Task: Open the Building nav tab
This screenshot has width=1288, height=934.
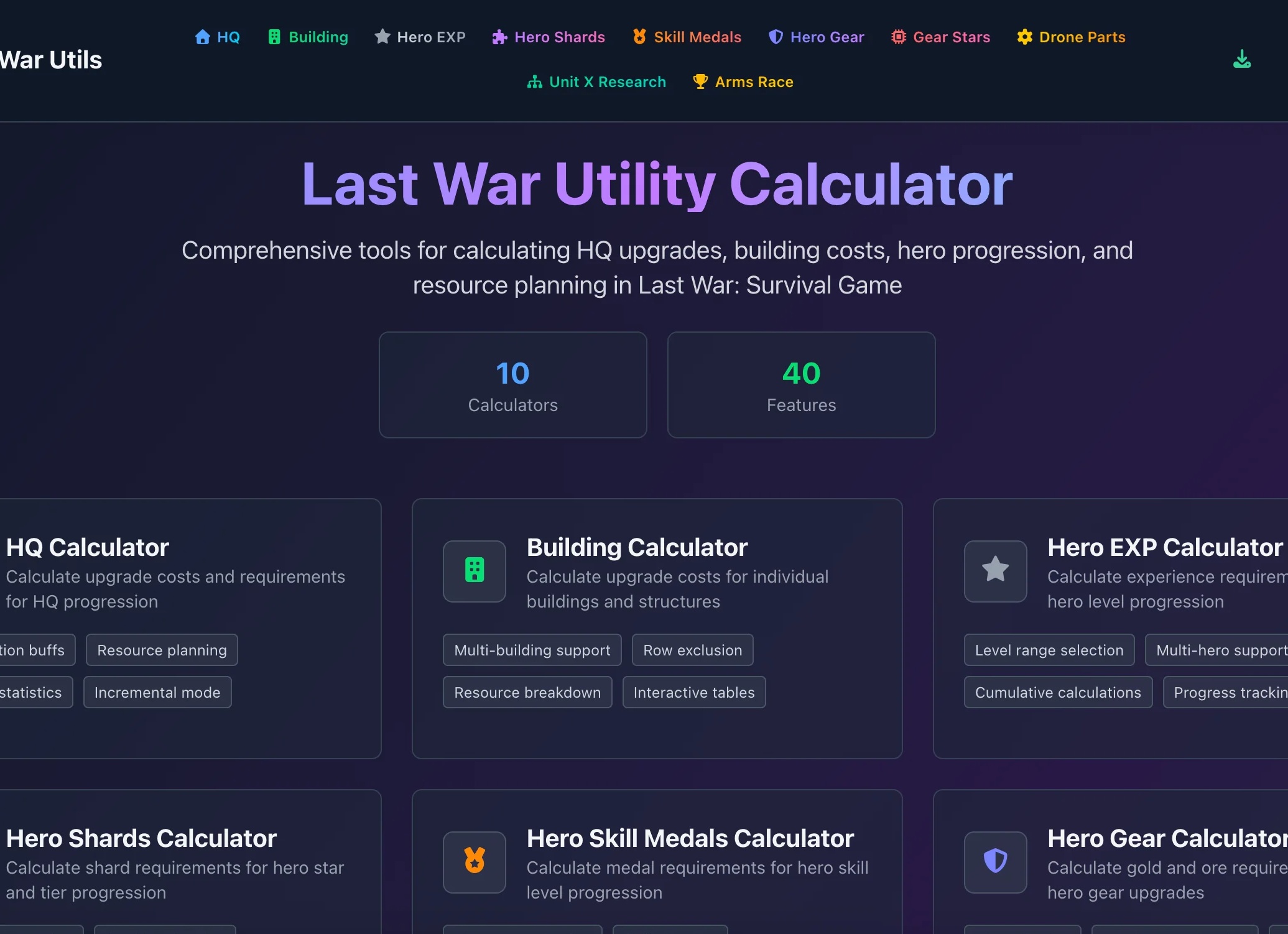Action: [308, 37]
